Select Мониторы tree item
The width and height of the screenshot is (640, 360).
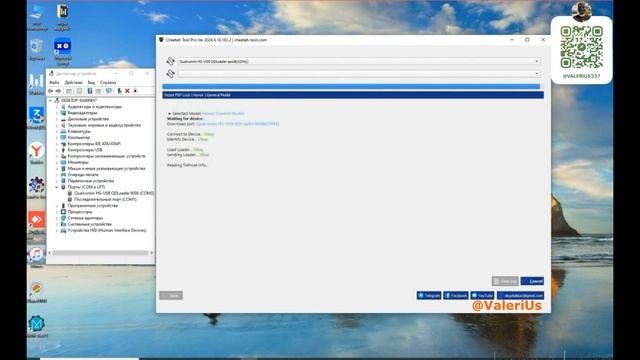pyautogui.click(x=78, y=162)
